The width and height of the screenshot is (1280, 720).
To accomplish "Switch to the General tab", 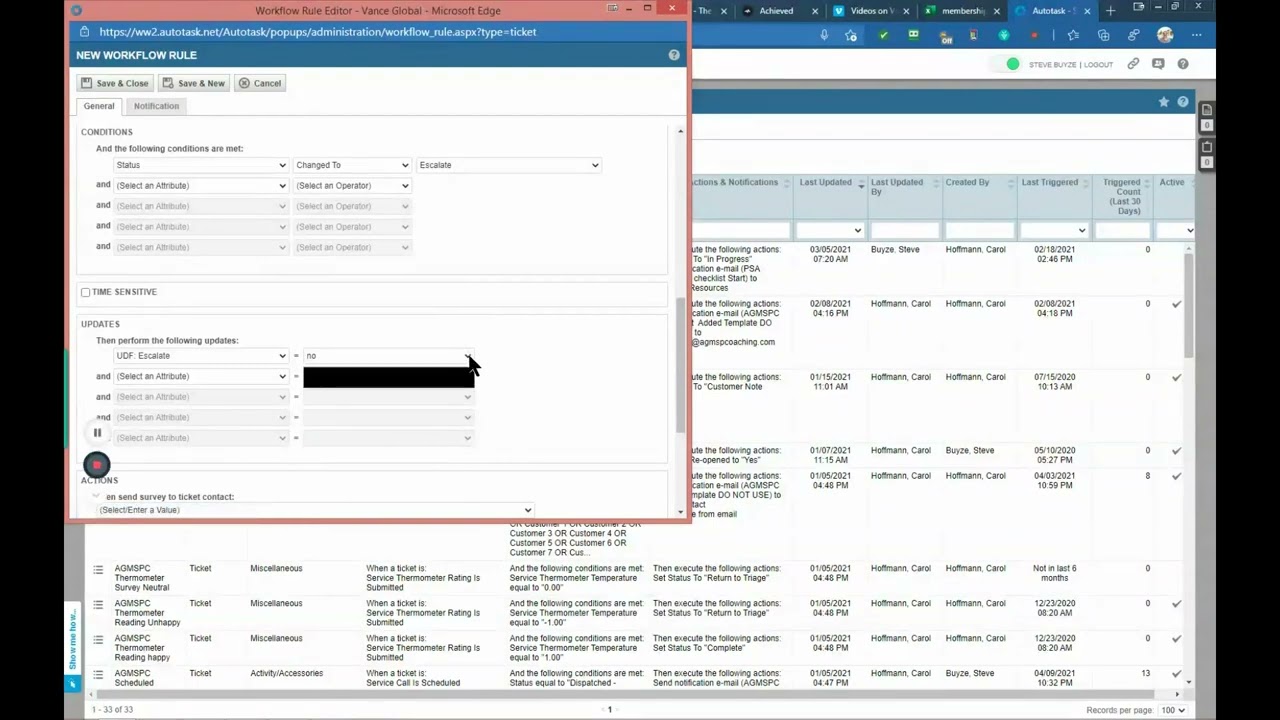I will pos(99,106).
